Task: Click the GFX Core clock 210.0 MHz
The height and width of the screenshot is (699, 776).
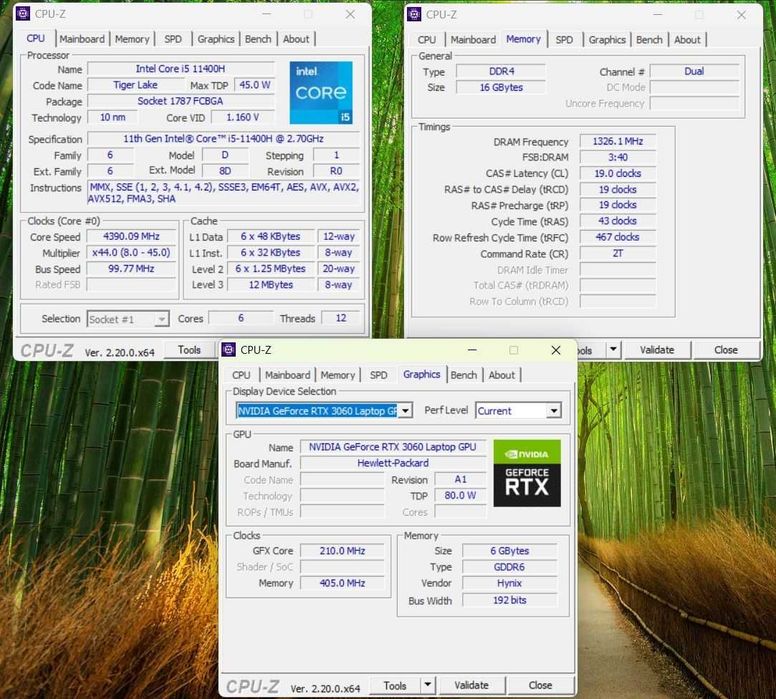Action: point(342,550)
